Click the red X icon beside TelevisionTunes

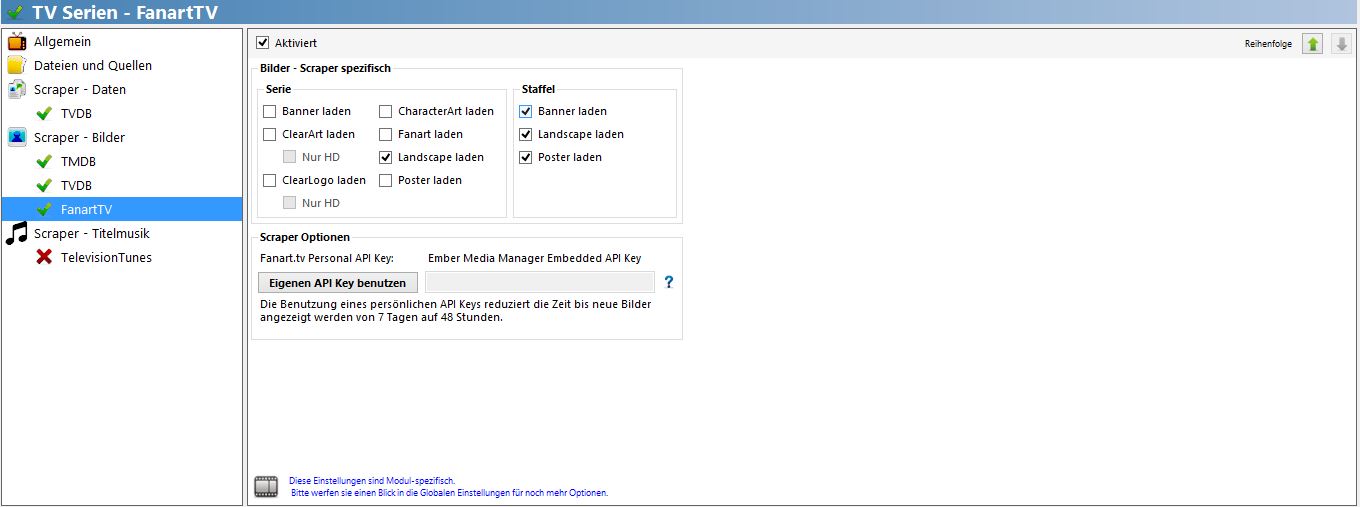pyautogui.click(x=44, y=258)
